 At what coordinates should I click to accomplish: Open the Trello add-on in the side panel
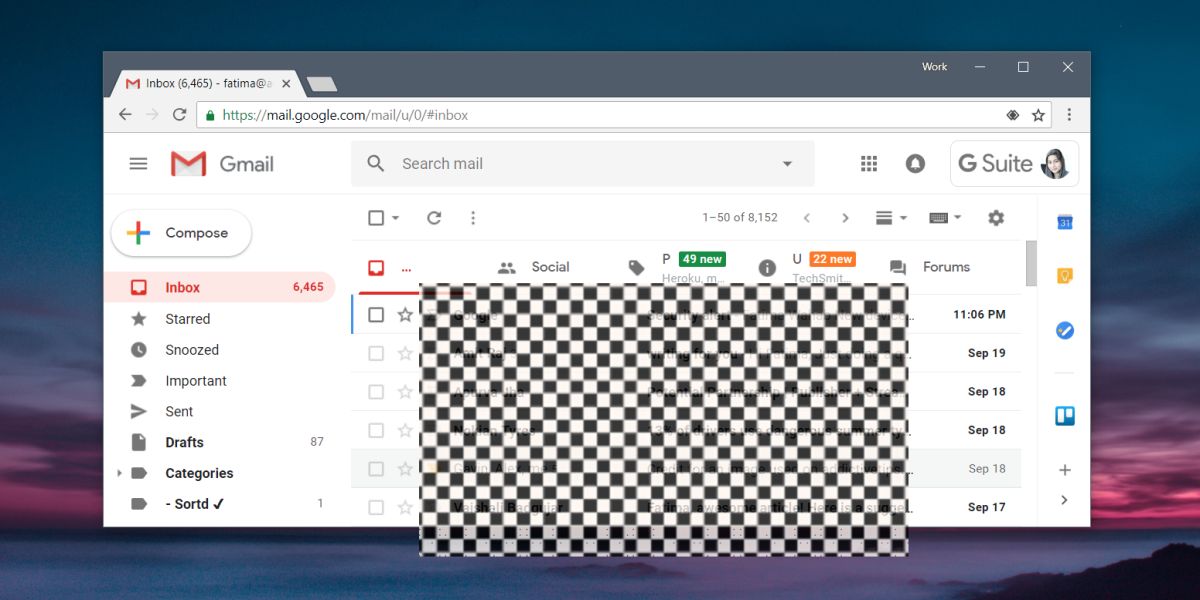1065,416
